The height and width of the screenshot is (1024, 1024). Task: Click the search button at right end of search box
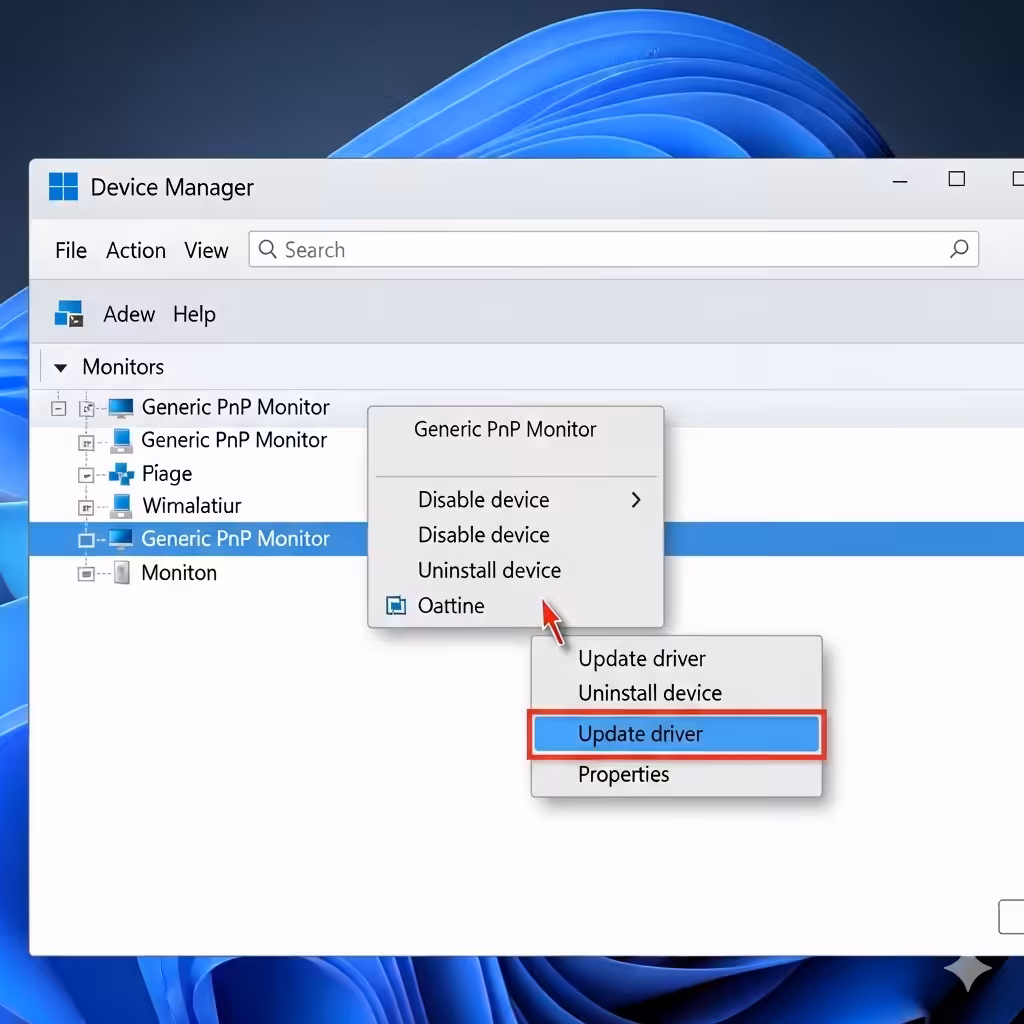[x=959, y=249]
